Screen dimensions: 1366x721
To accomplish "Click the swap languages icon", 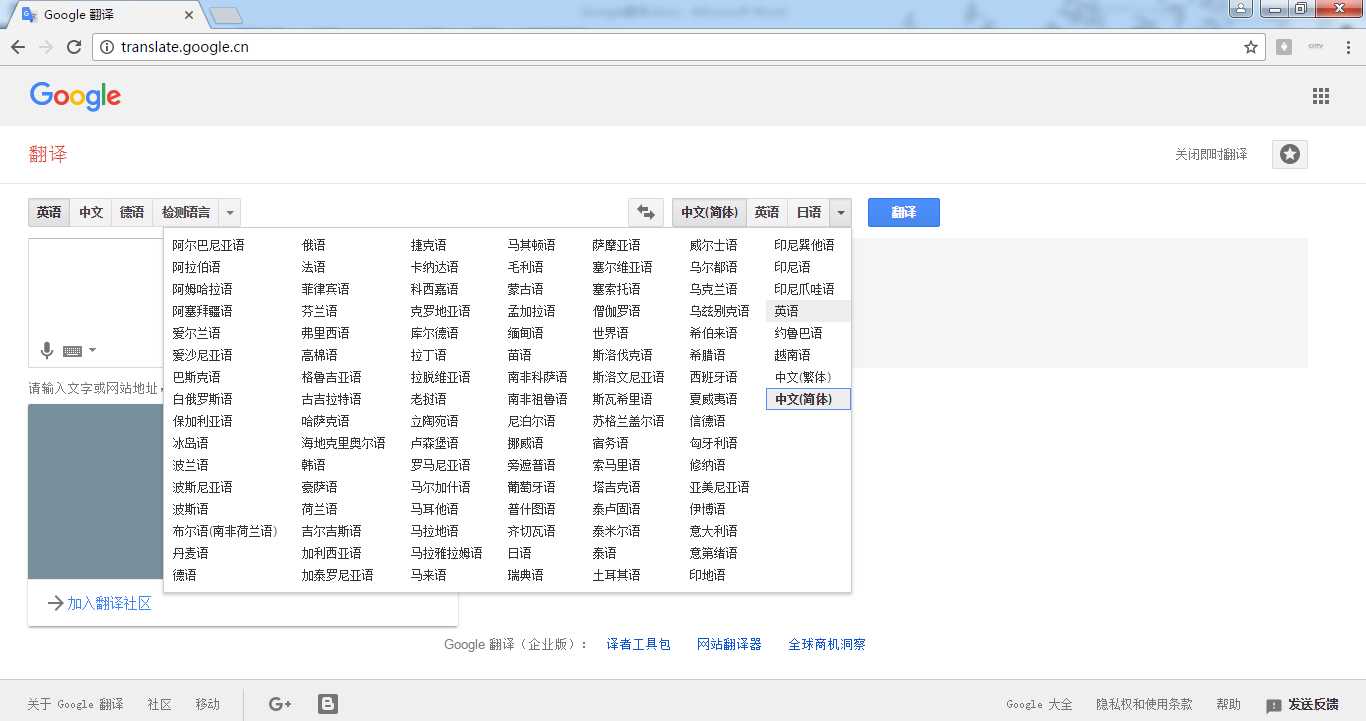I will coord(646,212).
